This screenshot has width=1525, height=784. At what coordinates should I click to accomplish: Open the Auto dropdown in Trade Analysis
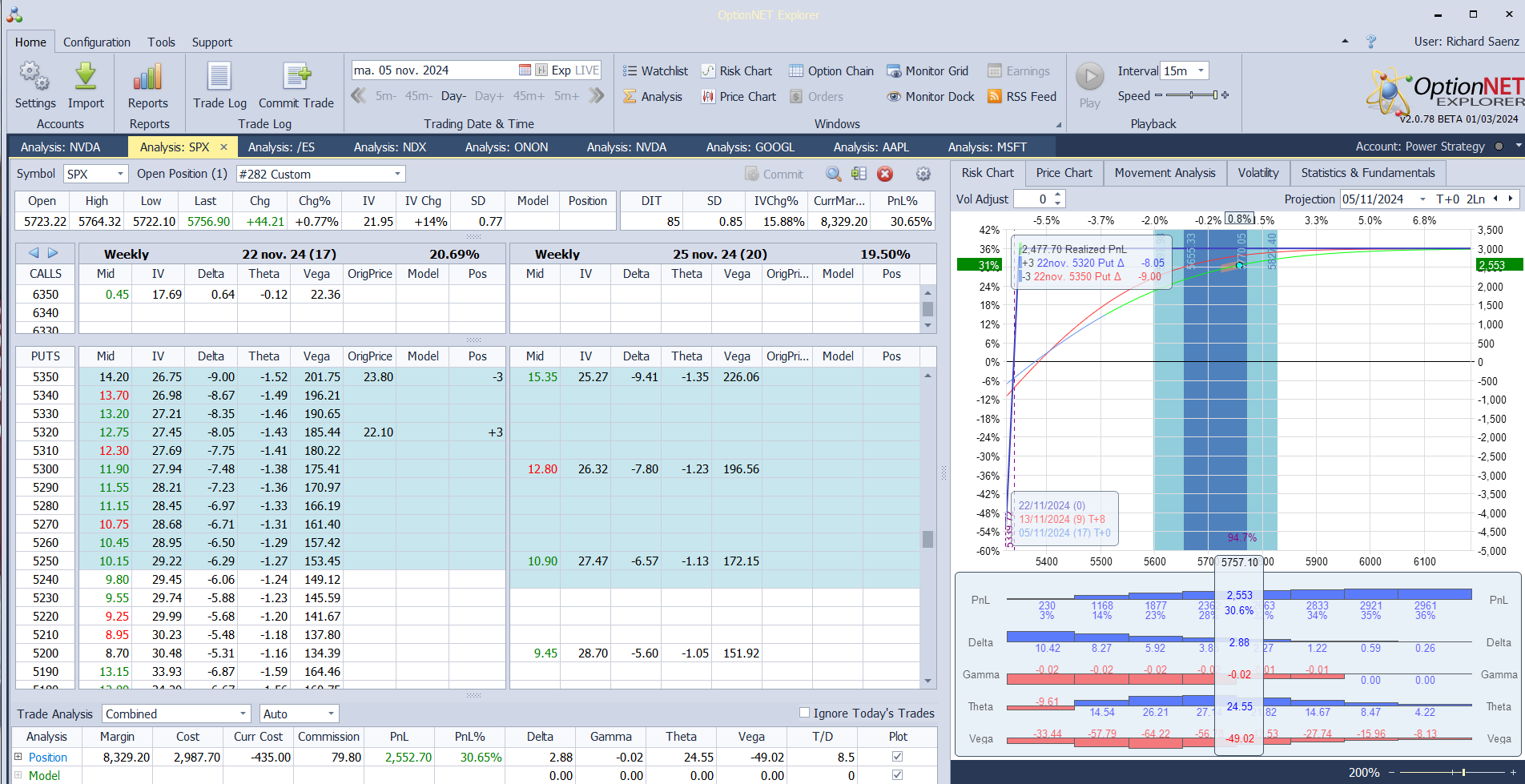[x=331, y=714]
